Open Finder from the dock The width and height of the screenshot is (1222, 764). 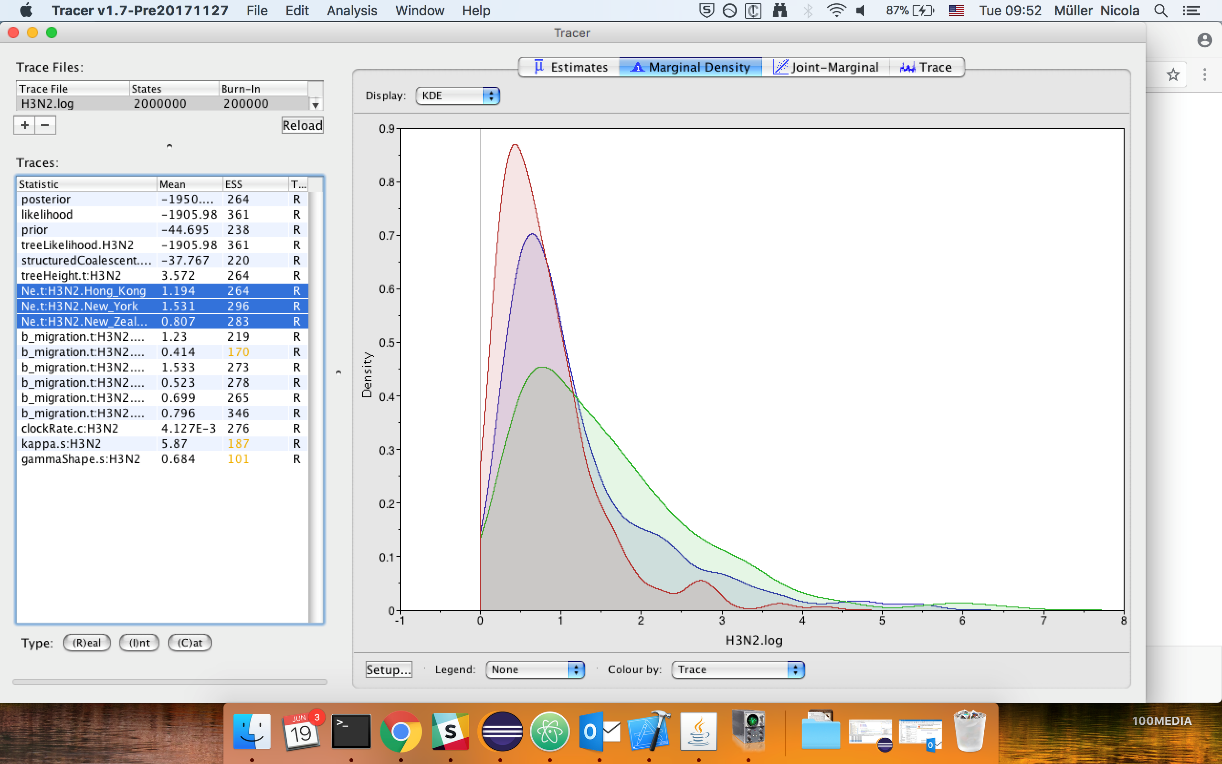[252, 732]
